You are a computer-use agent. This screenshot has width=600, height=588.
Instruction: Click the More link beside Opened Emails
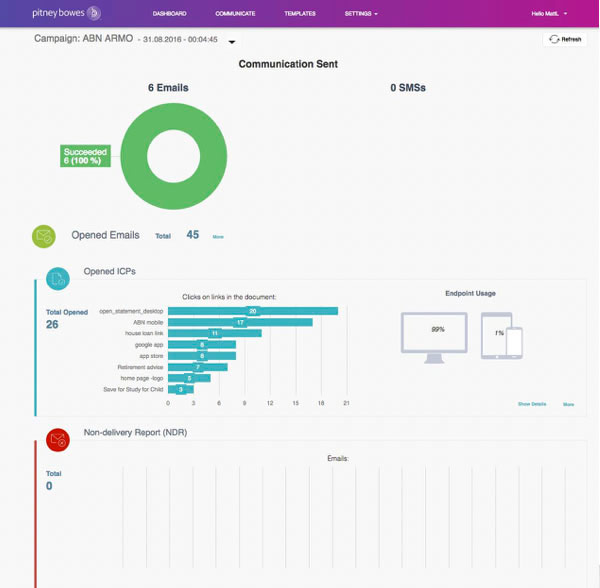click(218, 237)
